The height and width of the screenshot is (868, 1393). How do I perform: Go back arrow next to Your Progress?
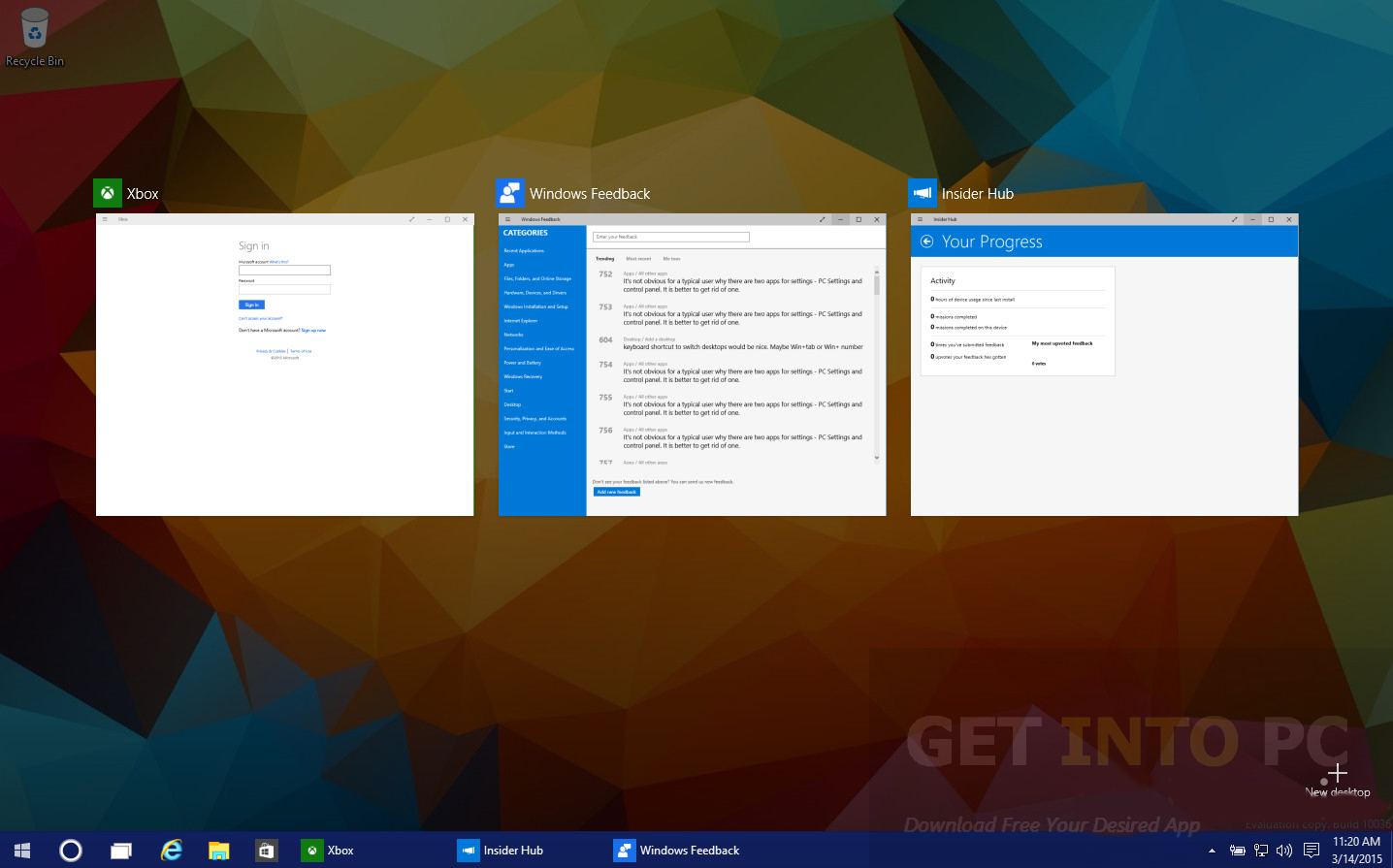tap(926, 241)
